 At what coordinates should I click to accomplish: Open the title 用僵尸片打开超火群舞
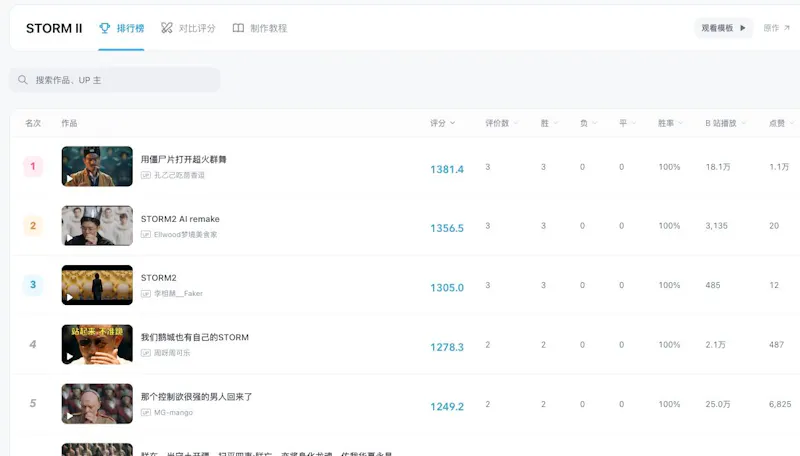184,159
